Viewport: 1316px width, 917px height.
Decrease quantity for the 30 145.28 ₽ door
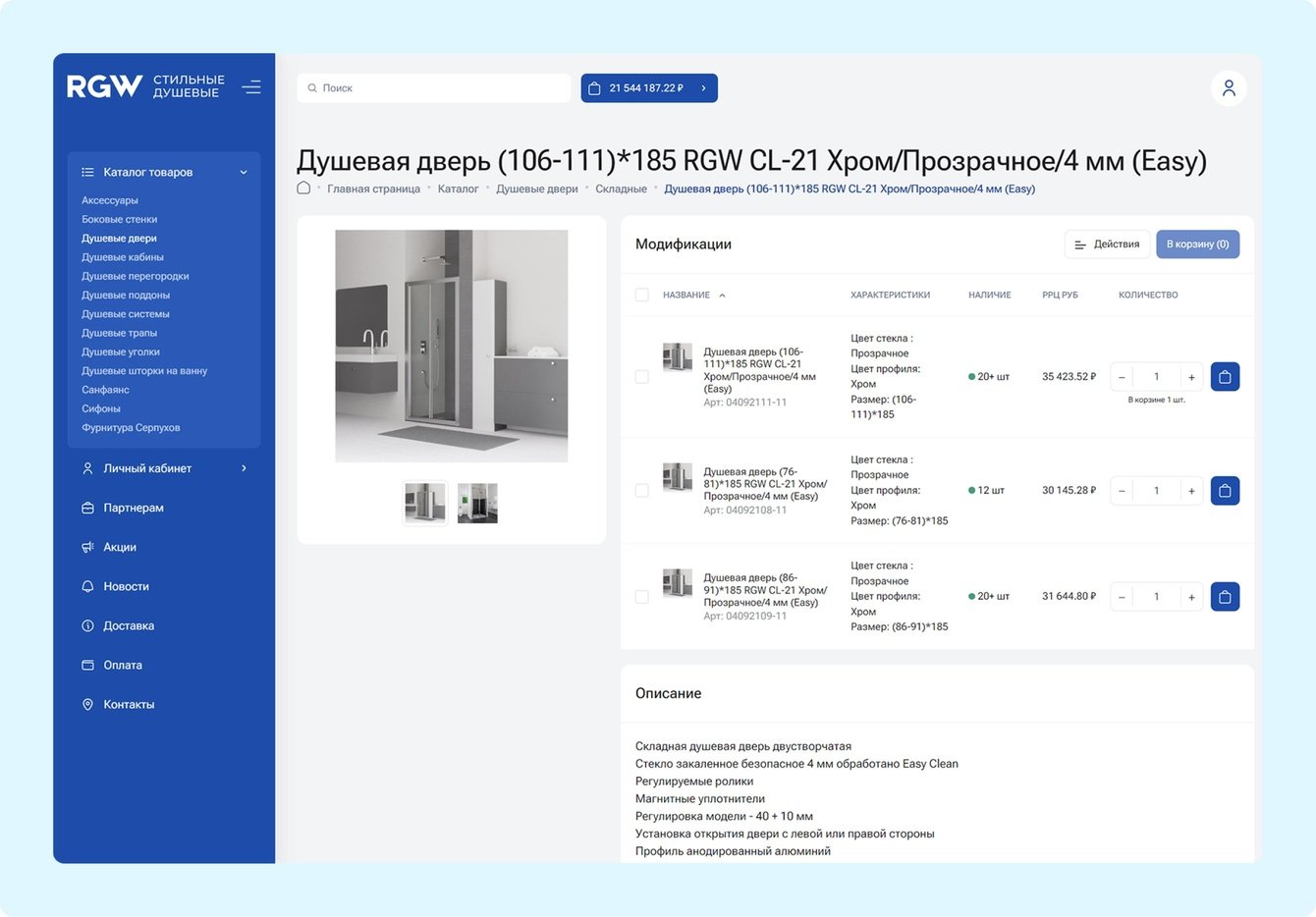pyautogui.click(x=1122, y=491)
